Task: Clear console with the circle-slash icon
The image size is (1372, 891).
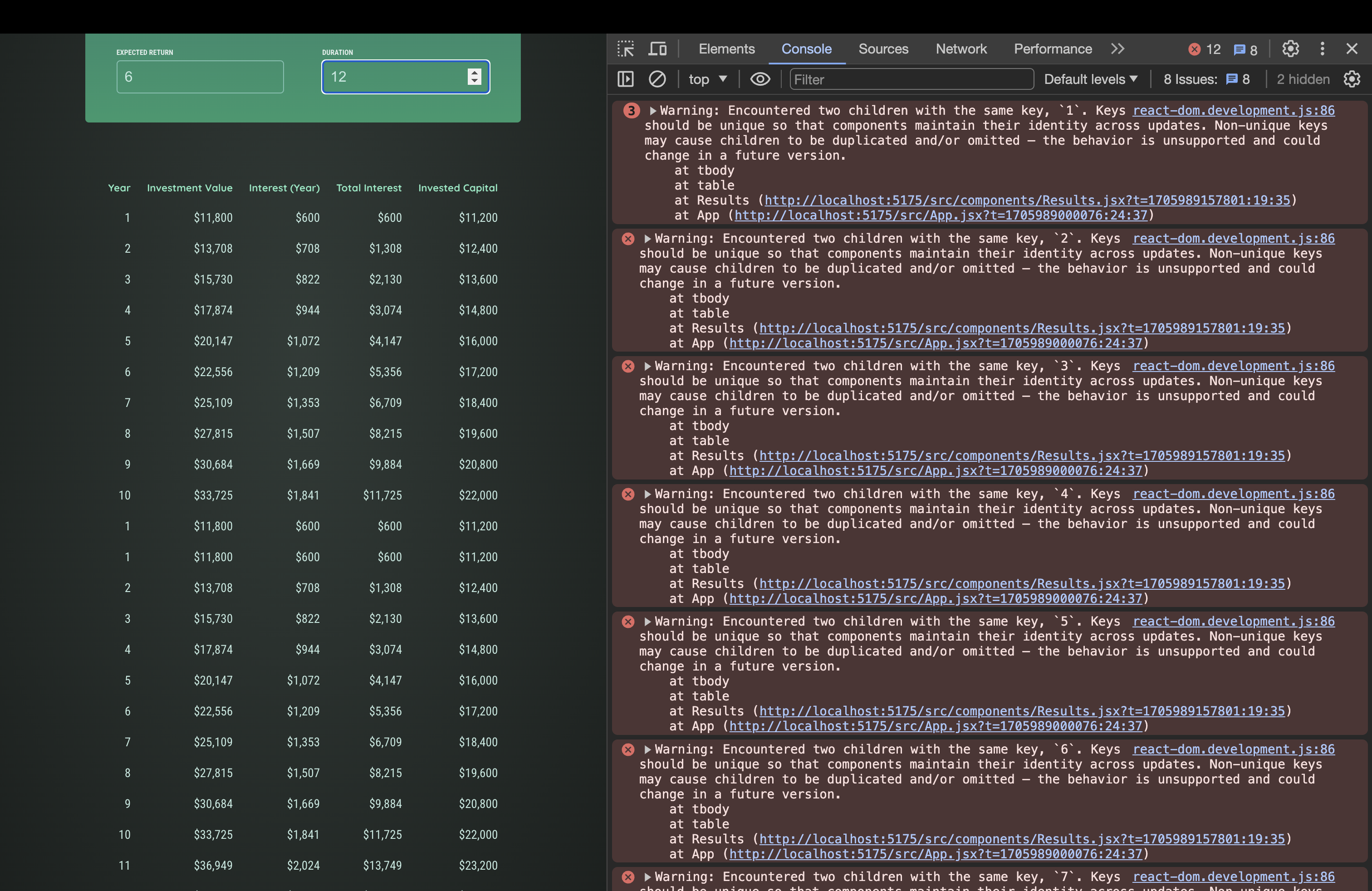Action: 657,79
